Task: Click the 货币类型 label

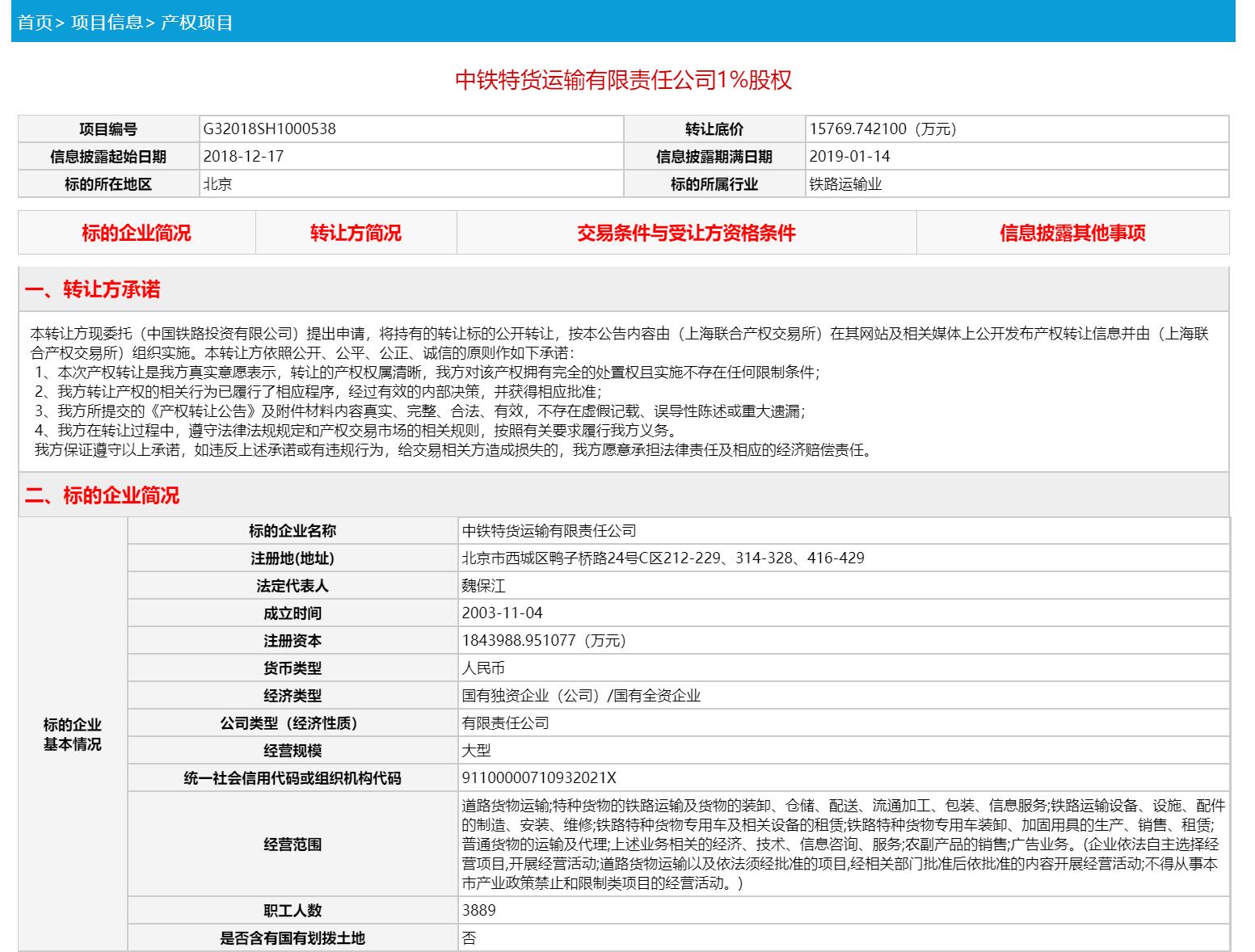Action: click(293, 668)
